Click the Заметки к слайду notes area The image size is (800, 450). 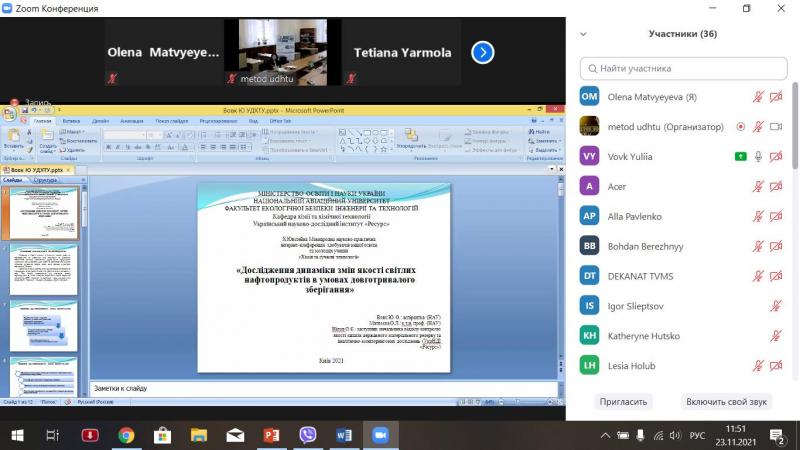pos(323,388)
